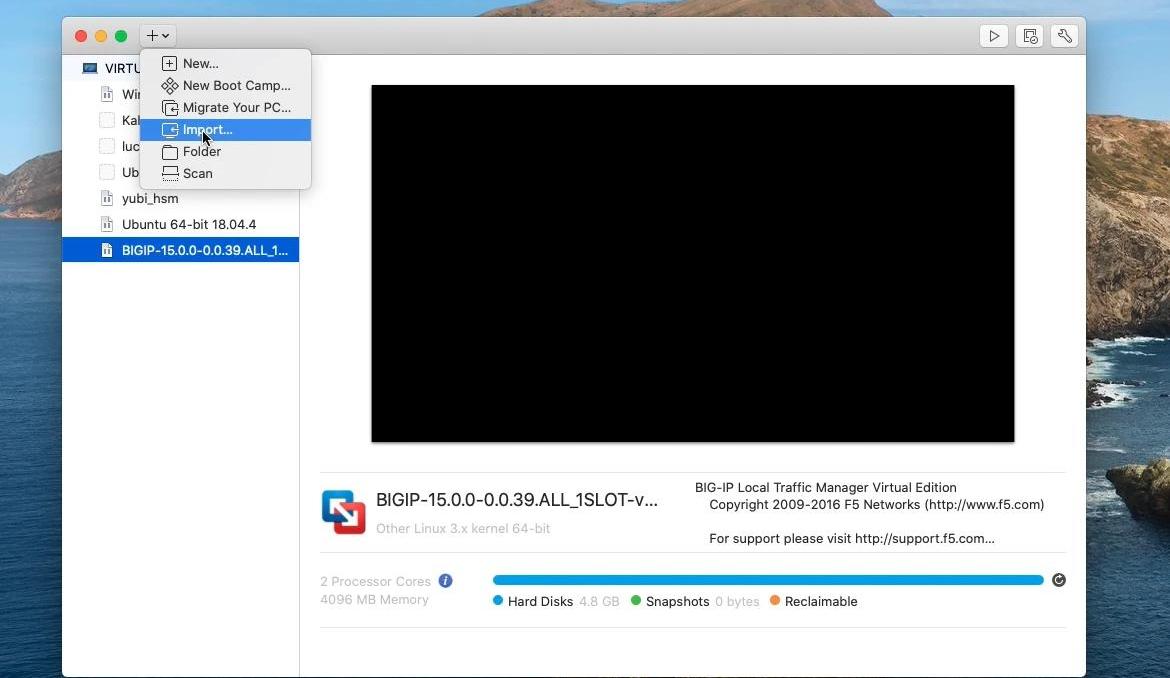This screenshot has width=1170, height=678.
Task: Click the Virtual Machines laptop icon
Action: (90, 69)
